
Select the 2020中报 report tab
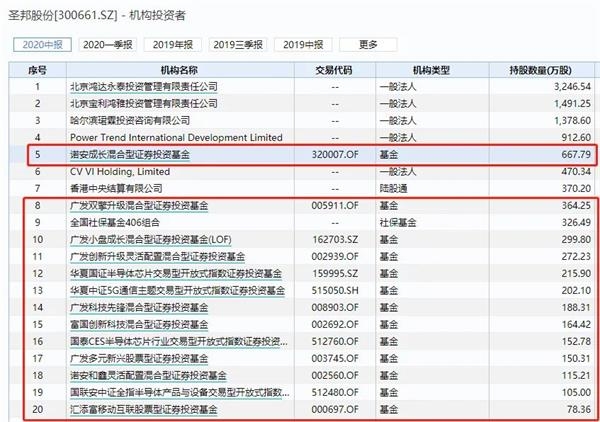(42, 45)
